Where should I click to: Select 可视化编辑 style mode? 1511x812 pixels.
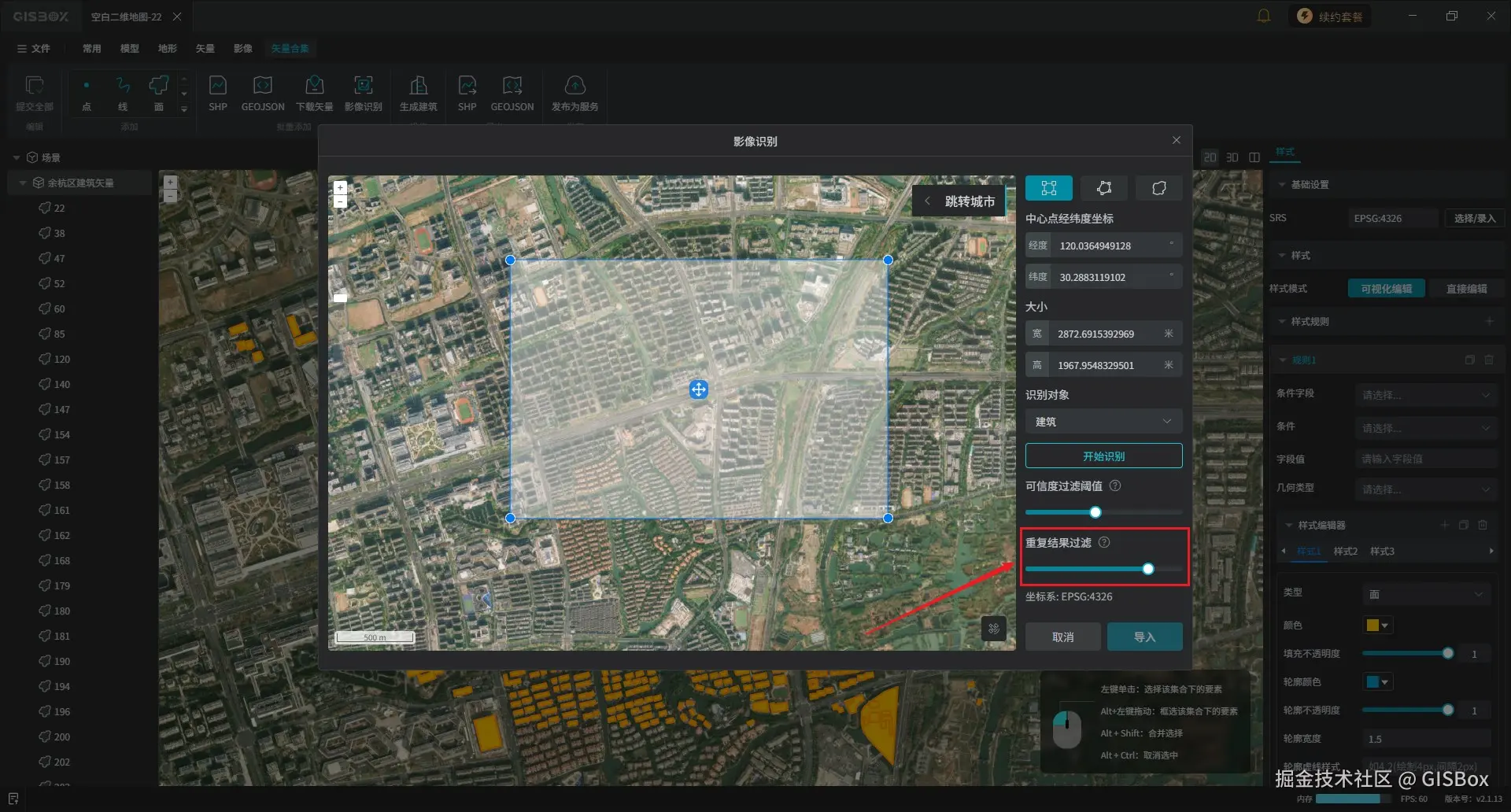1387,289
